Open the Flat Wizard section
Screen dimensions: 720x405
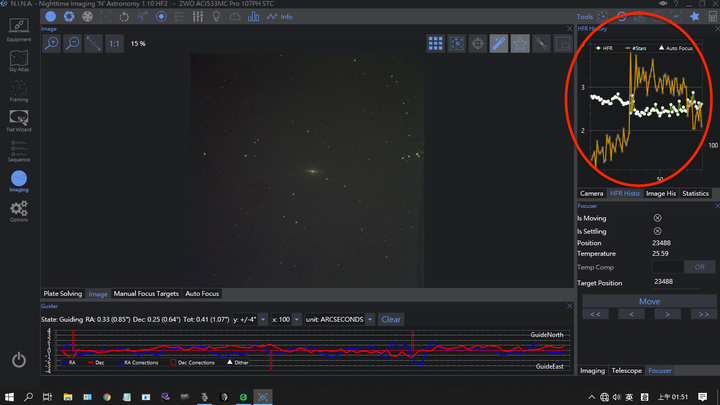(x=19, y=121)
